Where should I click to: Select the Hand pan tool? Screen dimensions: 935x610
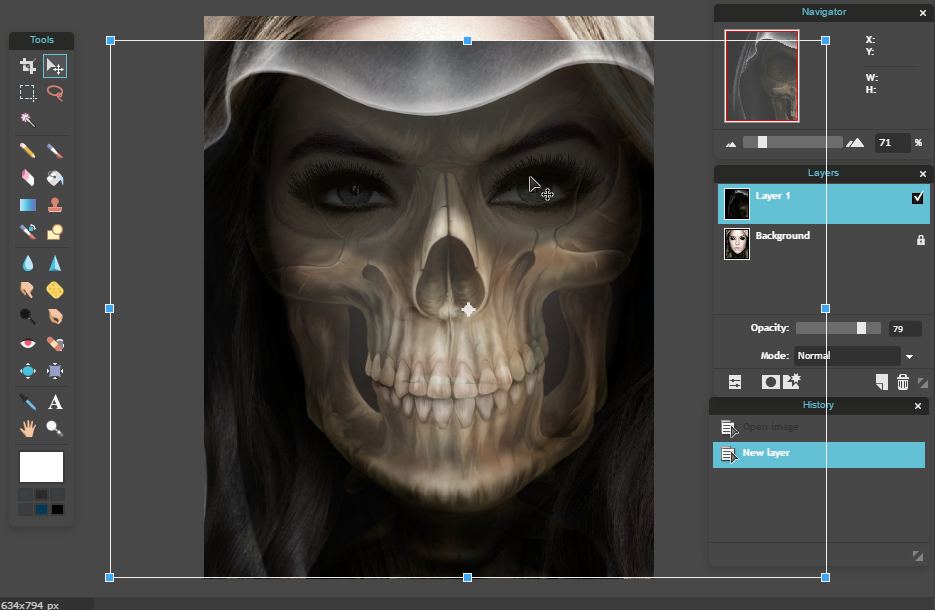click(27, 428)
